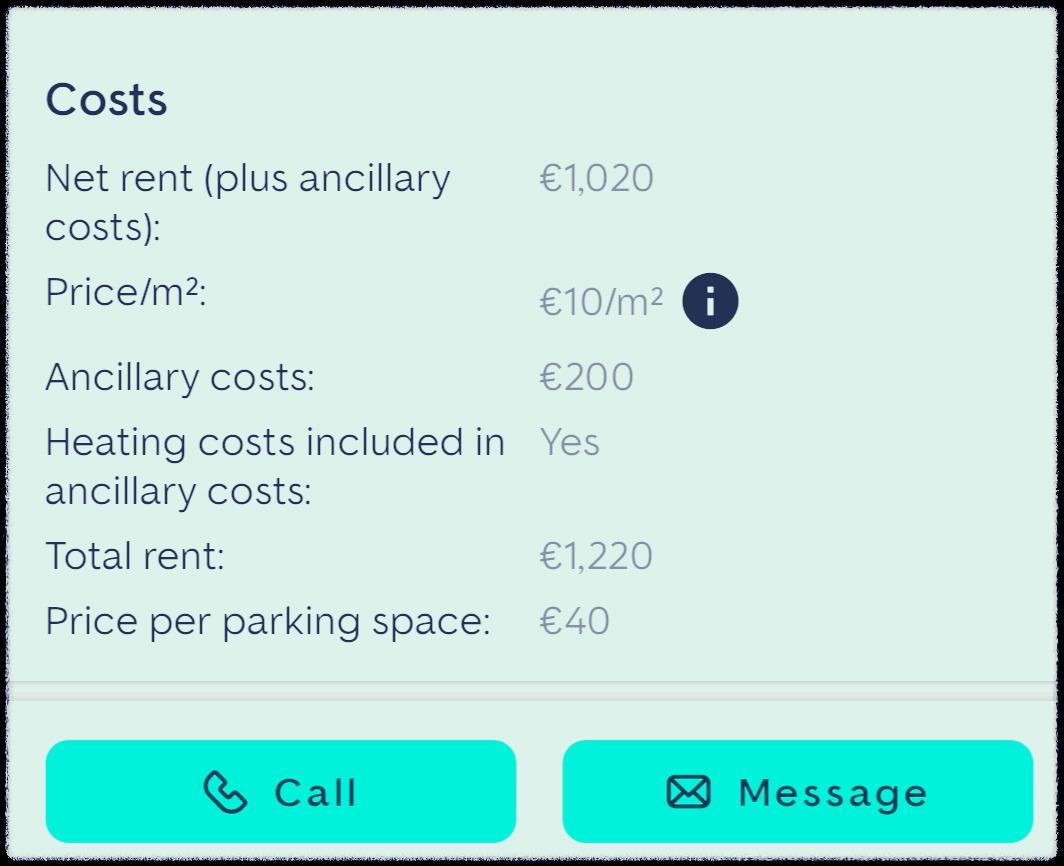Click the Total rent label
1064x866 pixels.
[x=135, y=556]
